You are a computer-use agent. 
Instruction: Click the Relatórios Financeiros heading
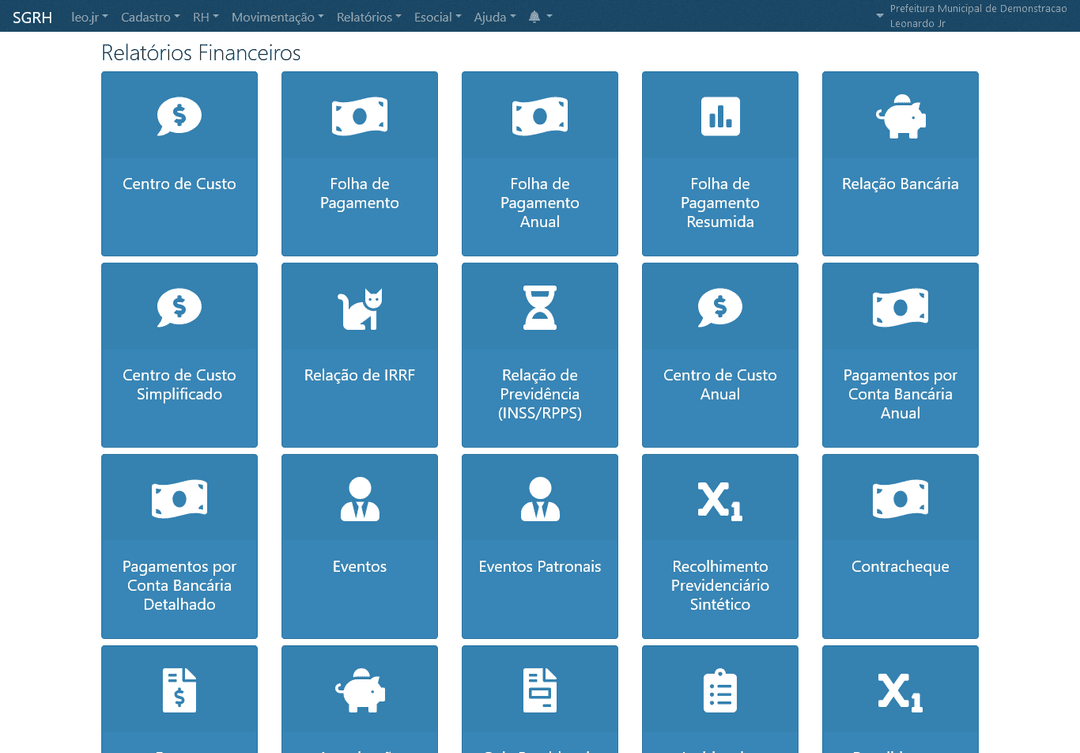[201, 53]
